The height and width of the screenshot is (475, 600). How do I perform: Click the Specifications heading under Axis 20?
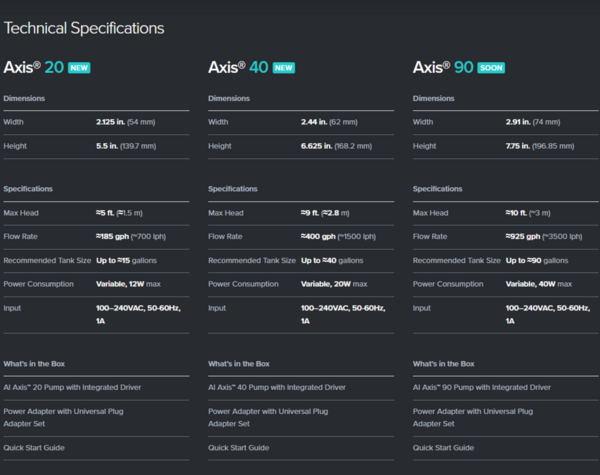pos(28,189)
